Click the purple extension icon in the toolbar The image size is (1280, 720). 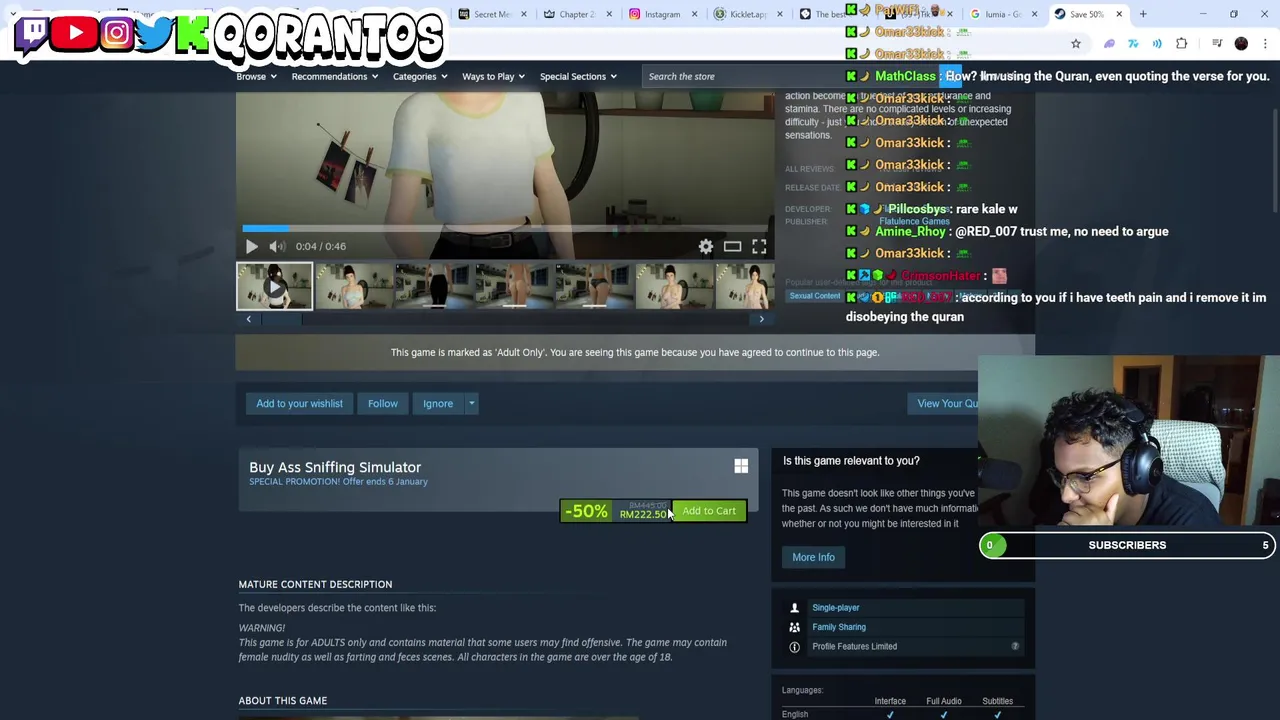(1109, 44)
